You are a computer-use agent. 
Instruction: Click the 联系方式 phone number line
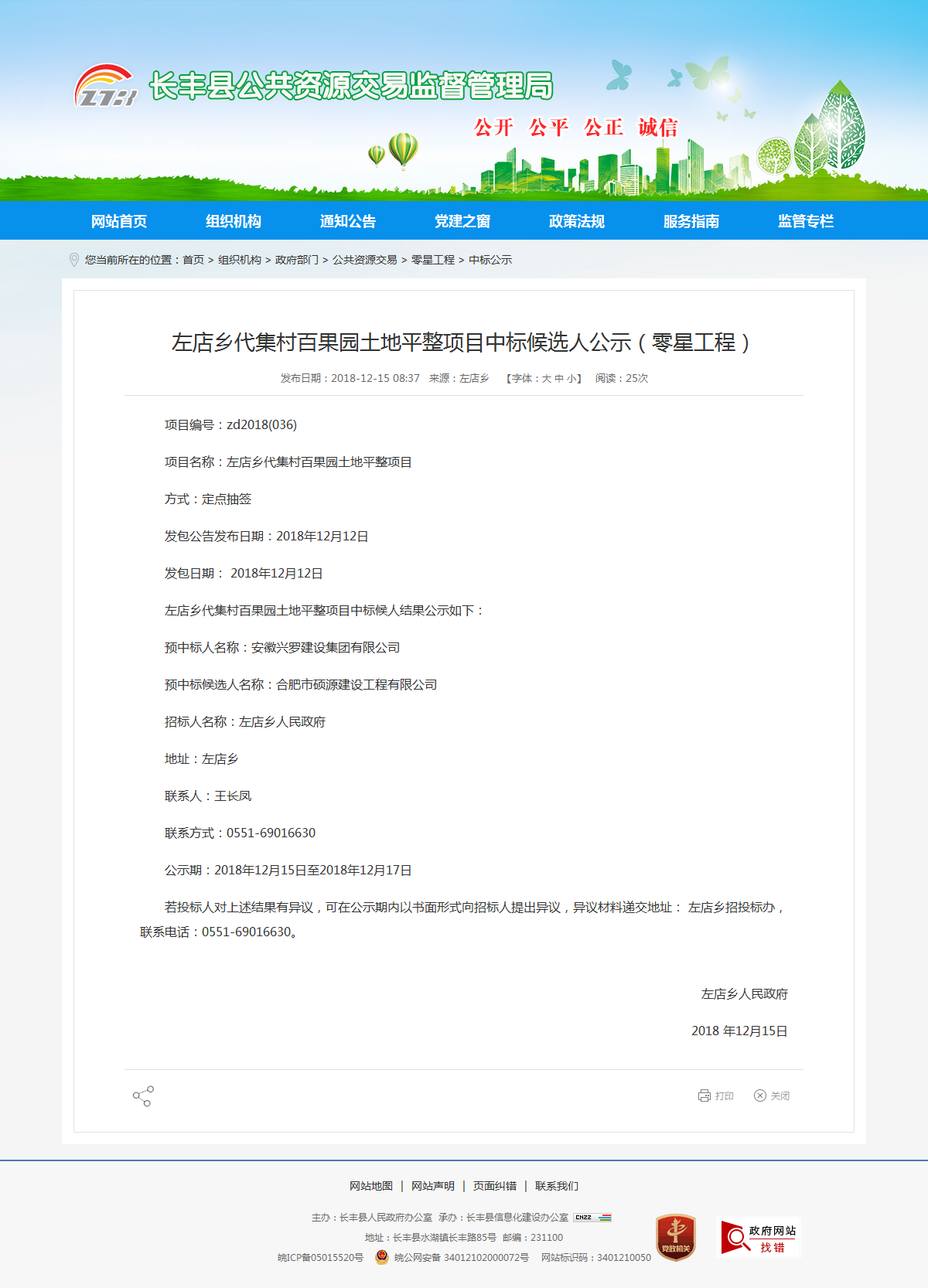click(241, 833)
